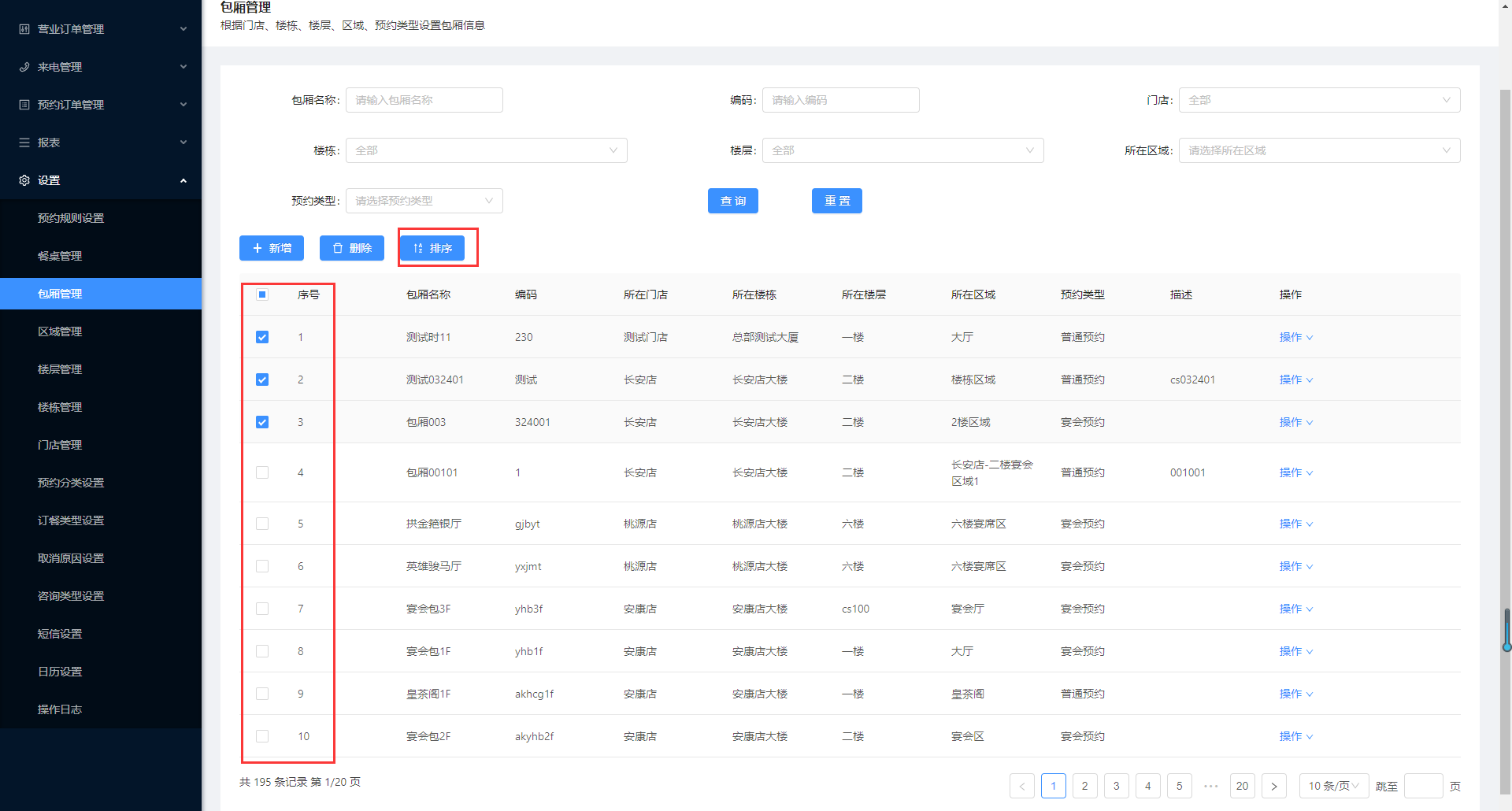
Task: Check row 9 皇茶阁1F checkbox
Action: (262, 694)
